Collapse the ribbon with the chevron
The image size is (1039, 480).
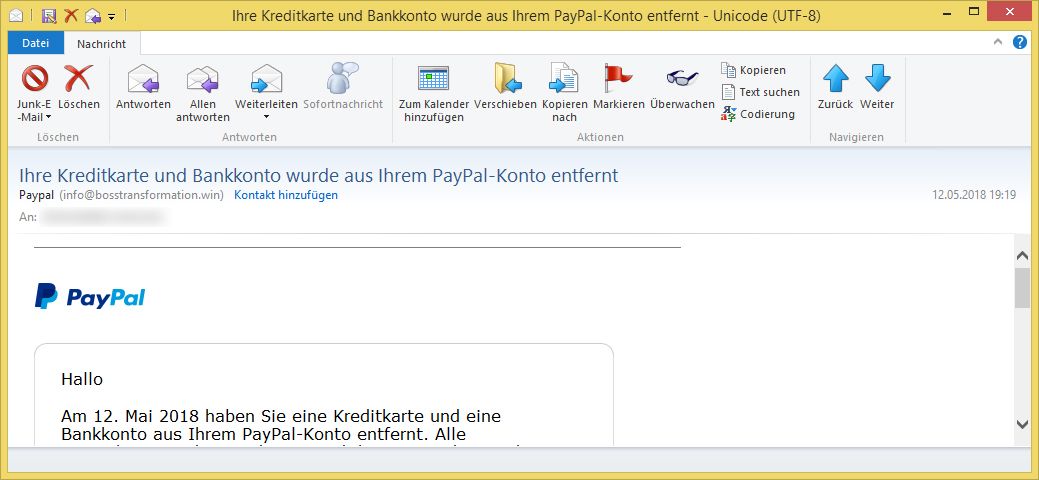coord(998,42)
